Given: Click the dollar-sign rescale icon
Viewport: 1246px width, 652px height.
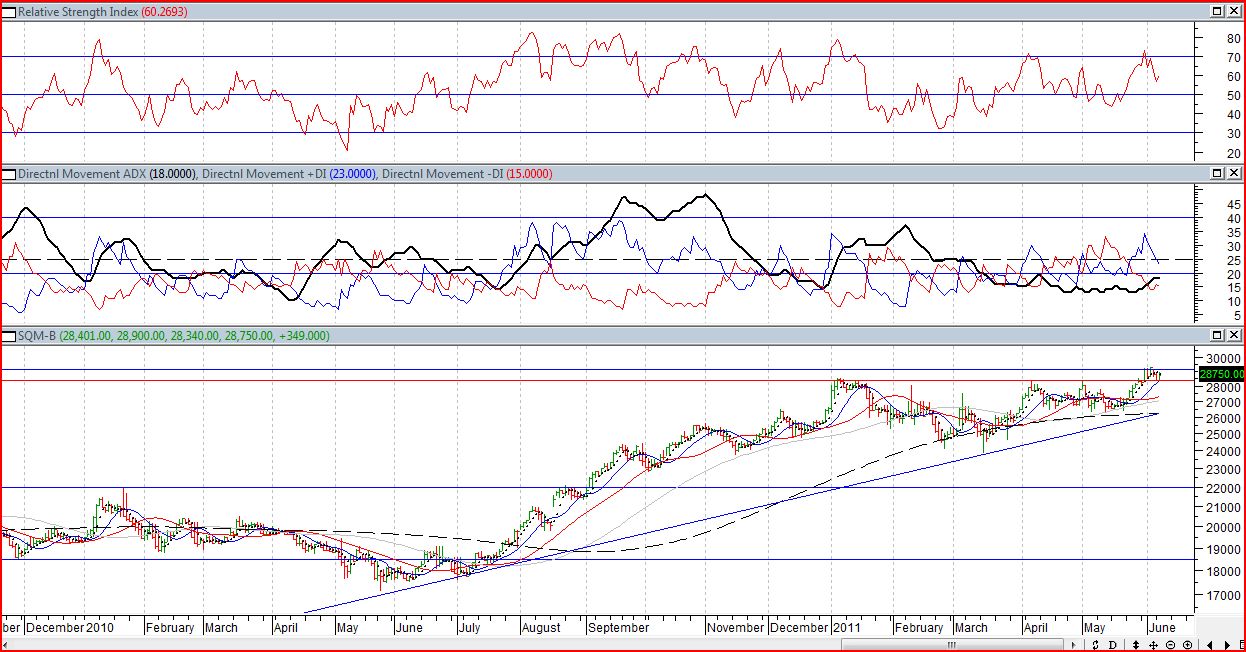Looking at the screenshot, I should [x=1095, y=645].
